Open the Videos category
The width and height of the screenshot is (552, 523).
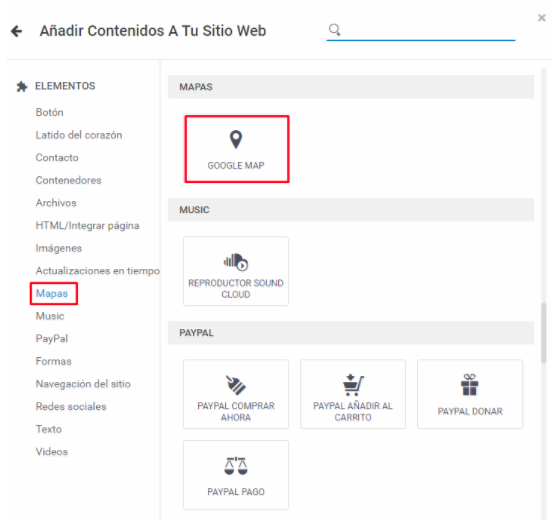click(x=52, y=452)
